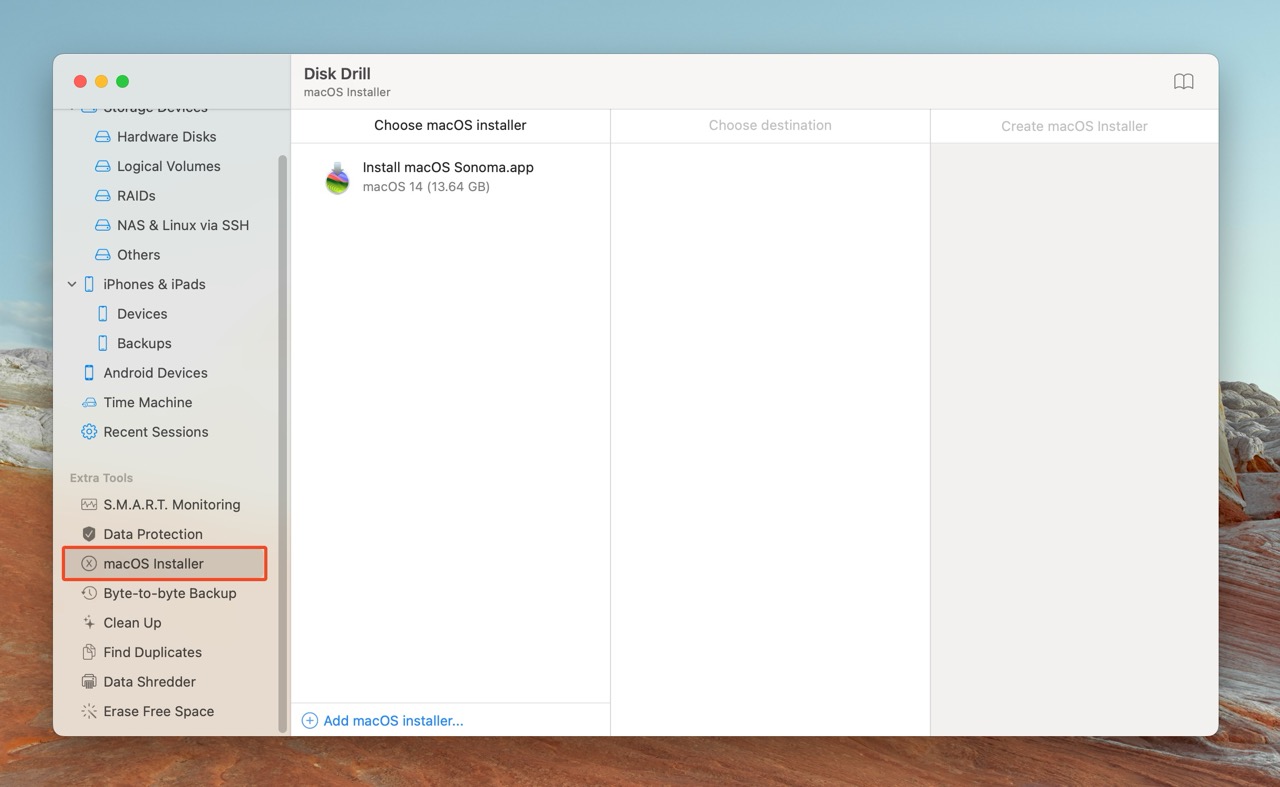The height and width of the screenshot is (787, 1280).
Task: Select the Choose macOS installer step header
Action: pyautogui.click(x=450, y=125)
